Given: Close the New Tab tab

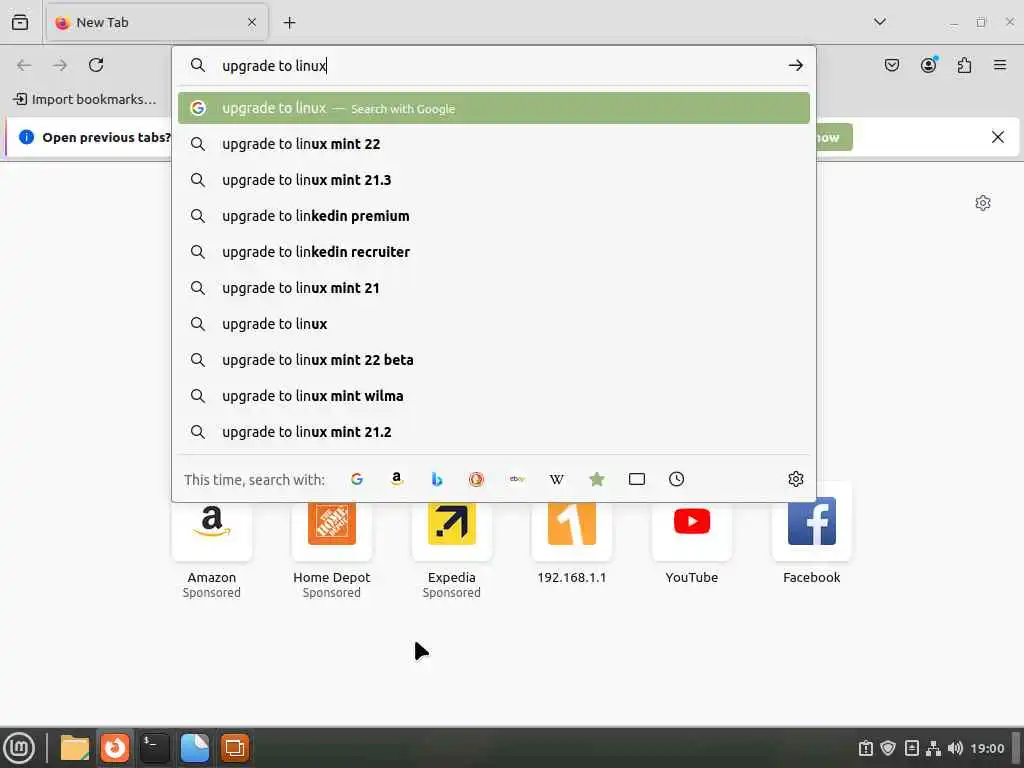Looking at the screenshot, I should [251, 22].
